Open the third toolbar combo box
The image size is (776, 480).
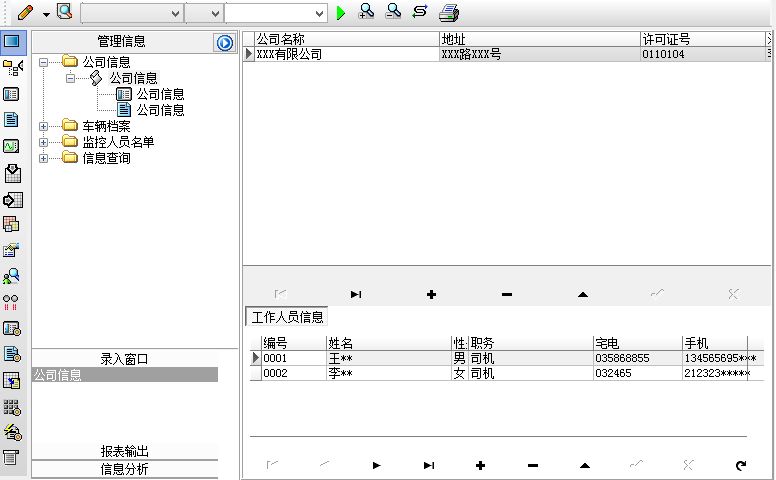coord(276,13)
